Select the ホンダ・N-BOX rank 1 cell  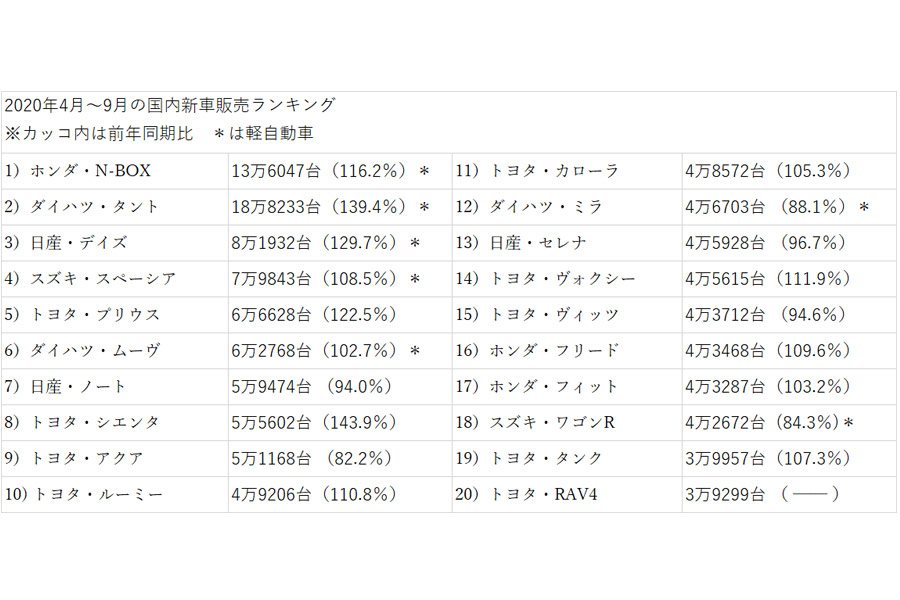coord(92,171)
